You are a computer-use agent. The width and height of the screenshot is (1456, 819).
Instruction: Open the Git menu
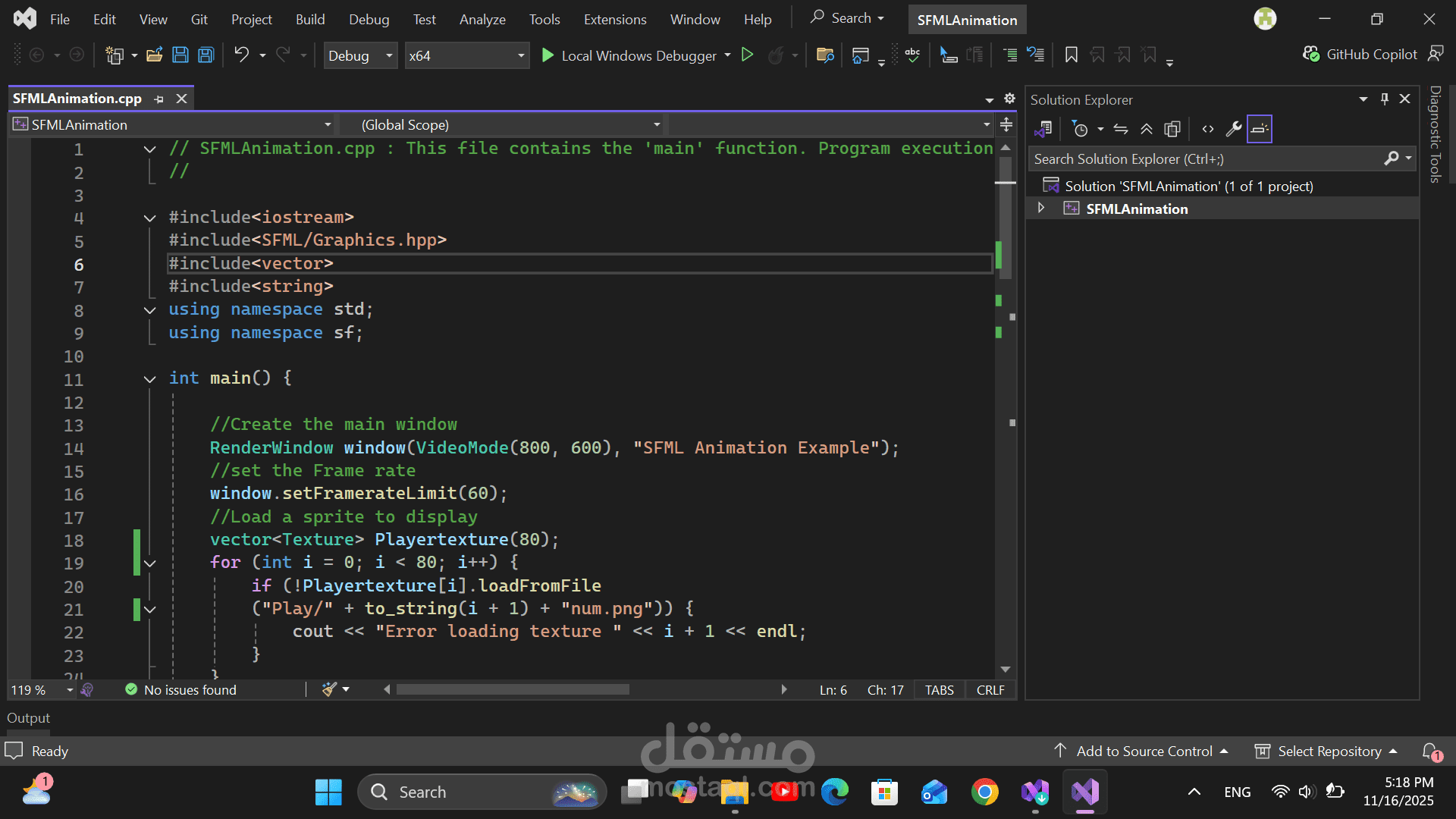(x=199, y=19)
